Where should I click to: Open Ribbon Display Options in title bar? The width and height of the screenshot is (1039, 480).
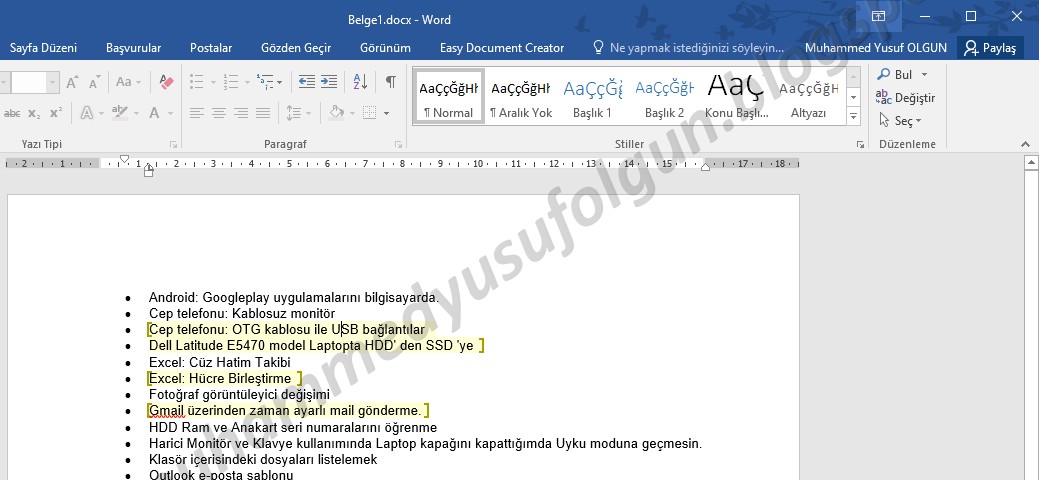[x=878, y=16]
